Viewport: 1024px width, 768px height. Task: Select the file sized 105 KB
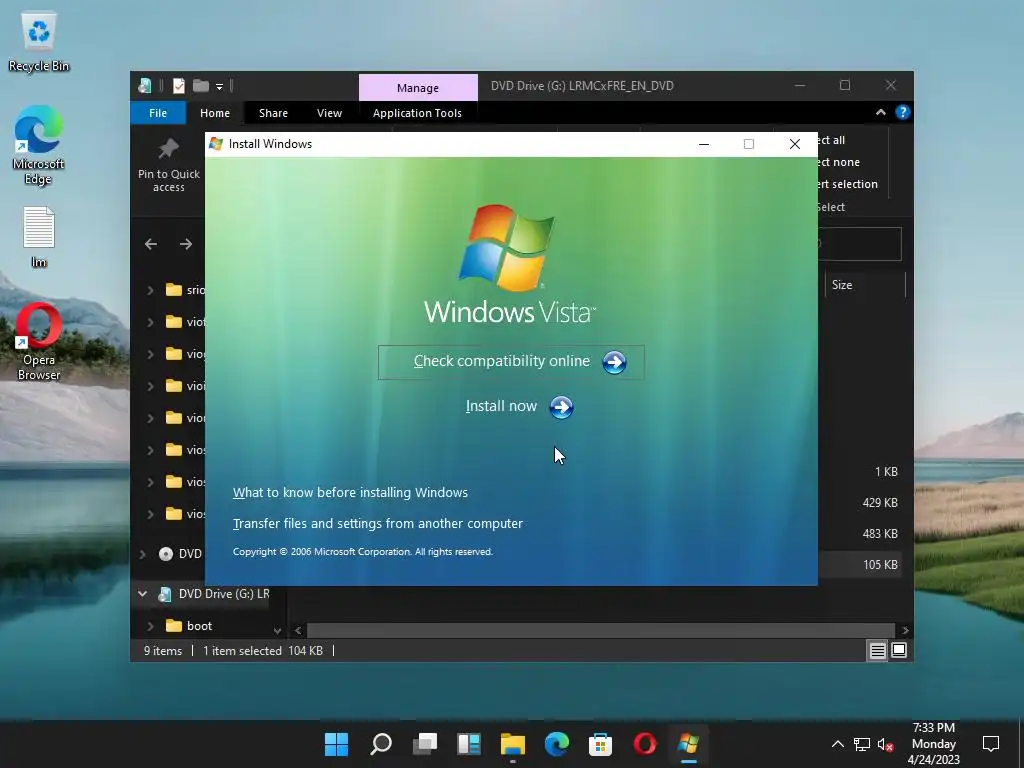(x=859, y=565)
